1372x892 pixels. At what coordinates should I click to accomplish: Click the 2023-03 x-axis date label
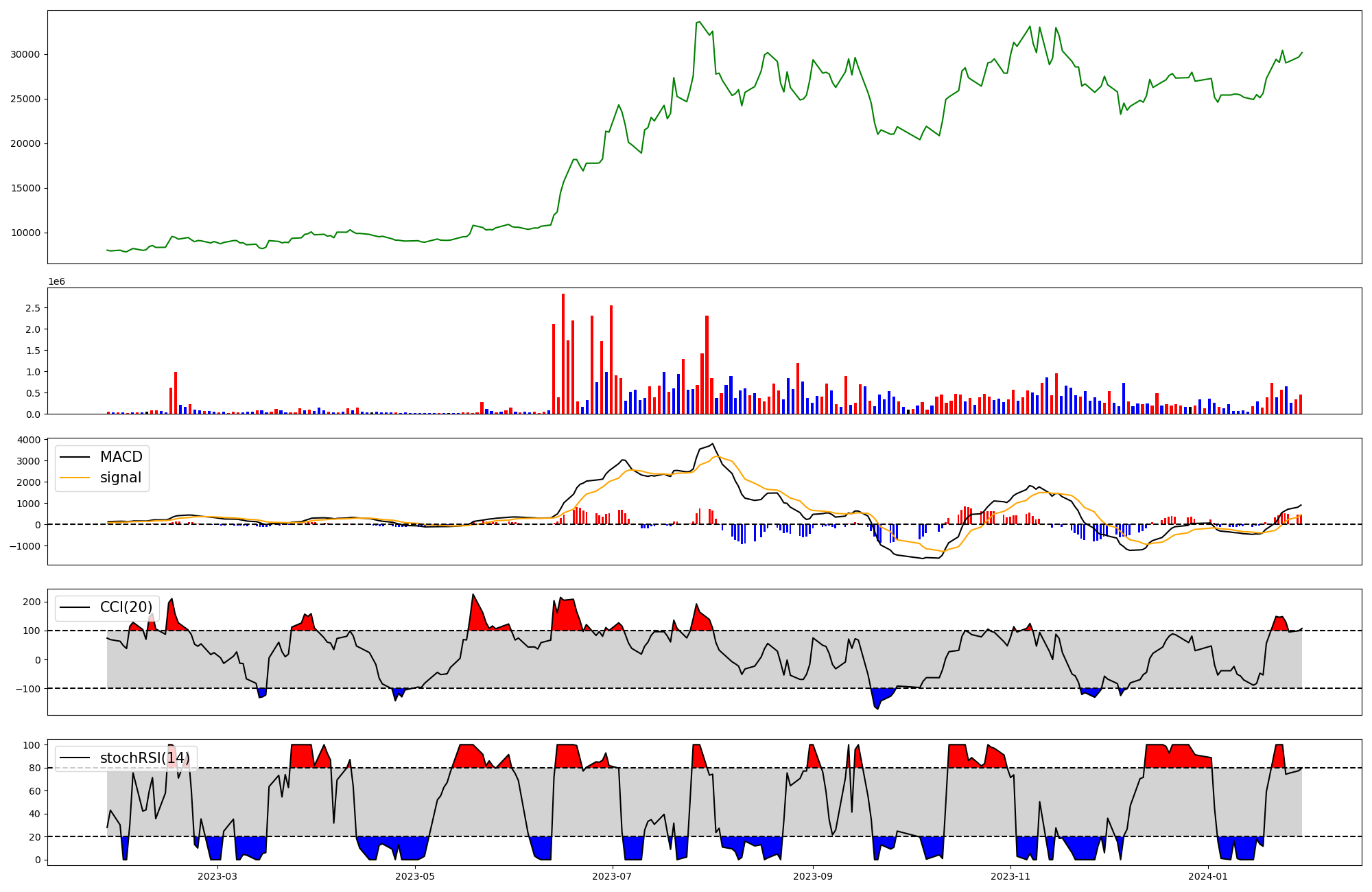[217, 876]
